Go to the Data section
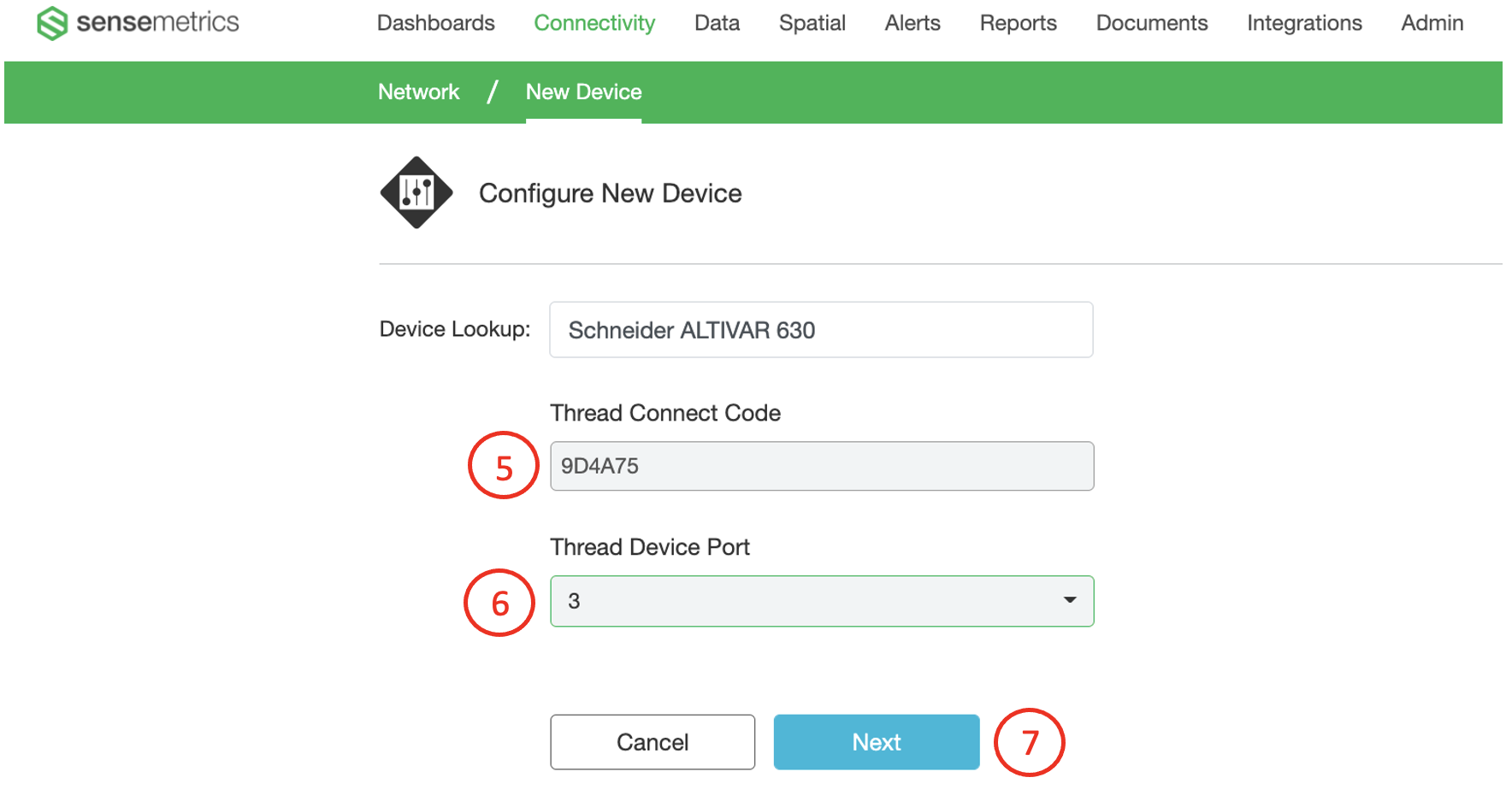This screenshot has height=795, width=1512. point(717,23)
